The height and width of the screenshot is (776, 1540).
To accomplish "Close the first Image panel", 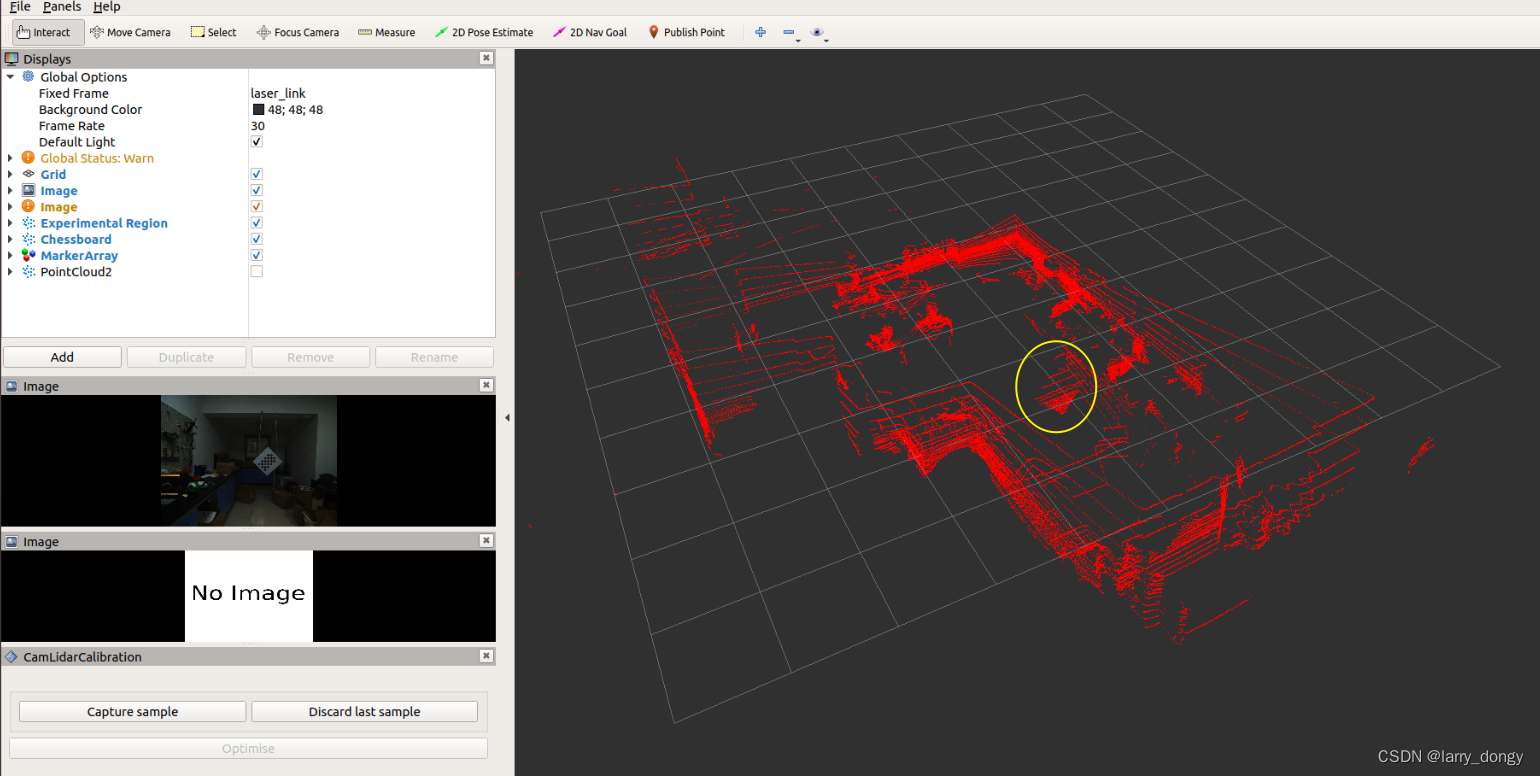I will (x=486, y=385).
